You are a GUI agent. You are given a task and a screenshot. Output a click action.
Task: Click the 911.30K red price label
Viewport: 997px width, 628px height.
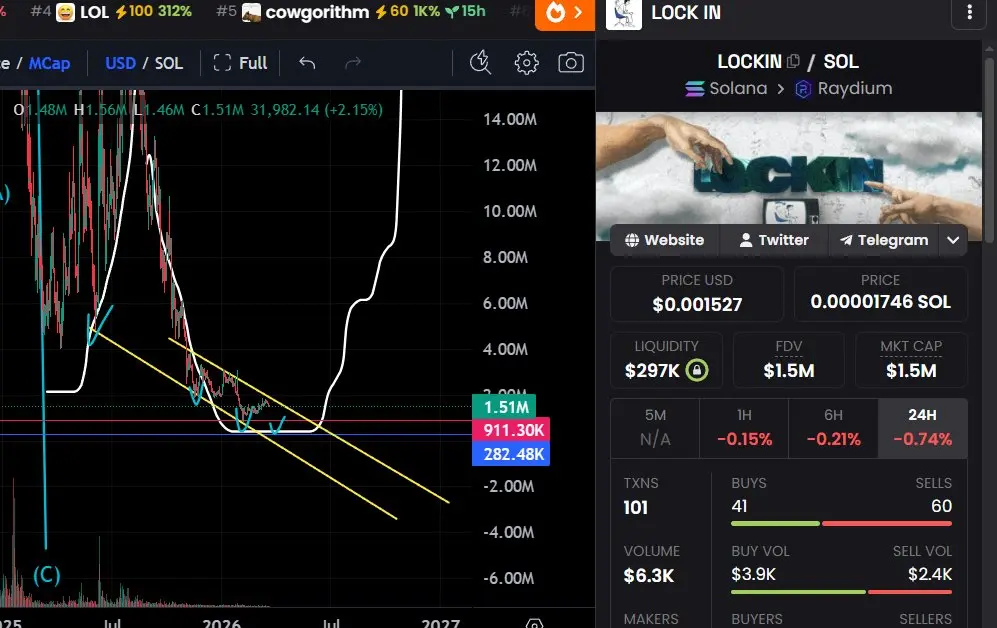tap(511, 430)
